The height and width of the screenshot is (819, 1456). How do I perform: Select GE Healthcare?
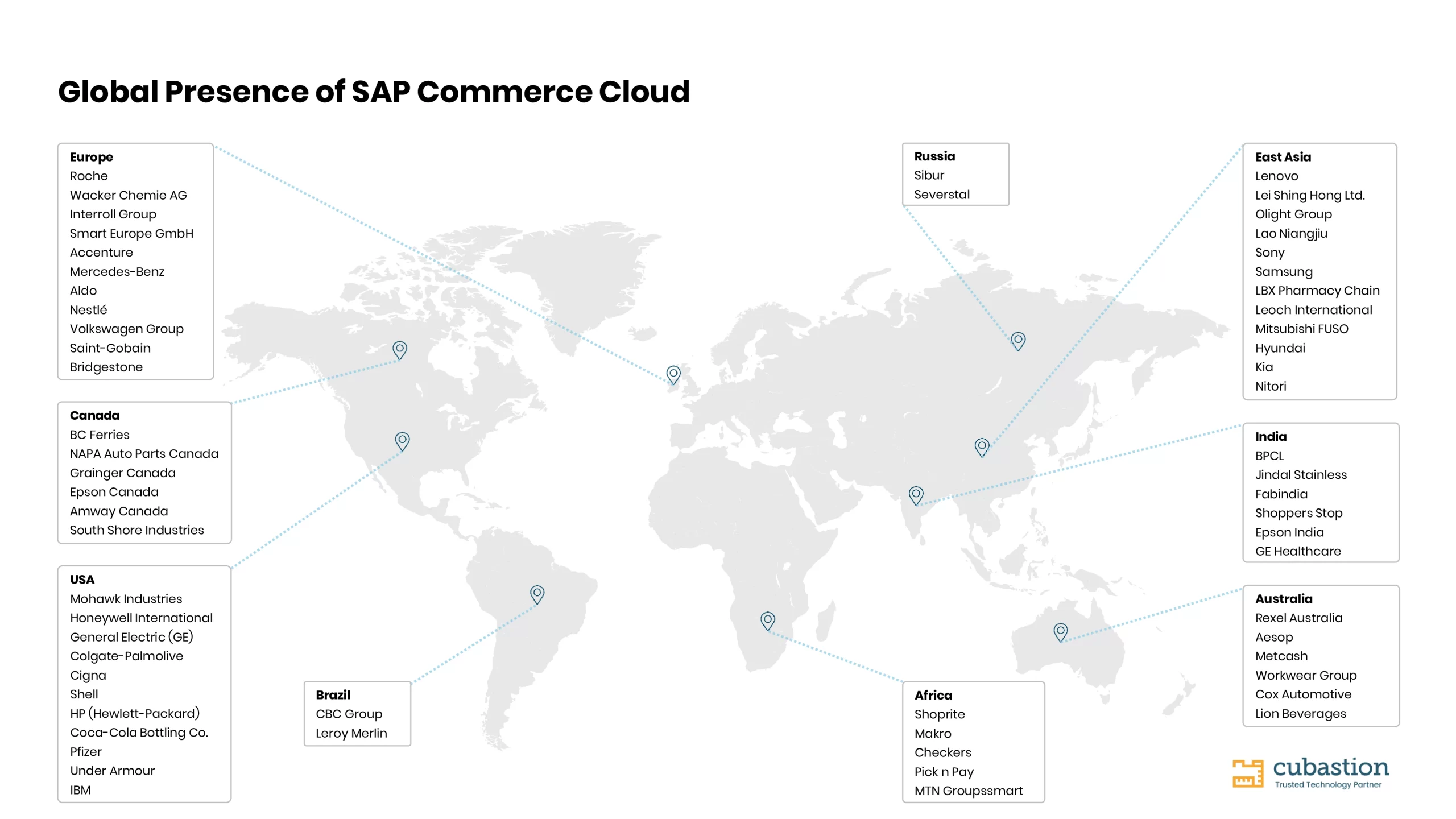[x=1298, y=551]
